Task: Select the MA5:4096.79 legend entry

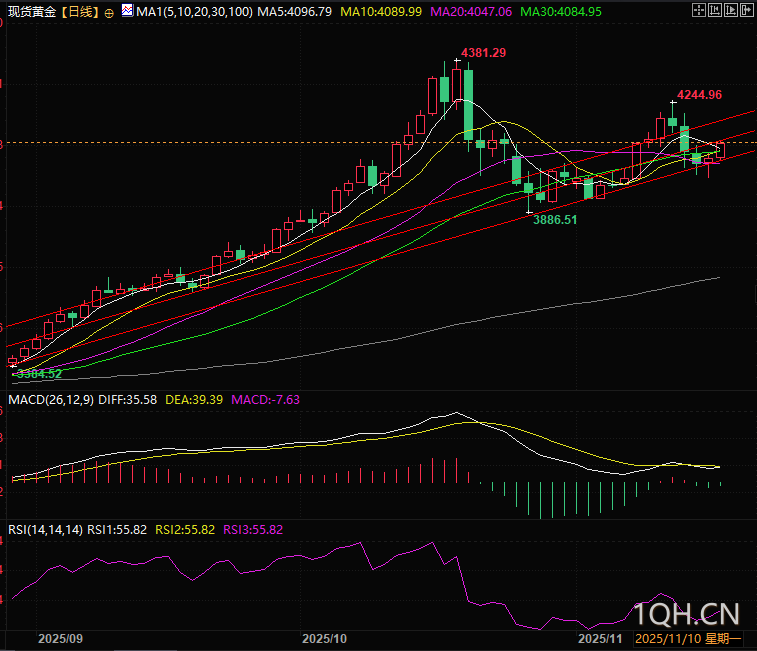Action: (294, 12)
